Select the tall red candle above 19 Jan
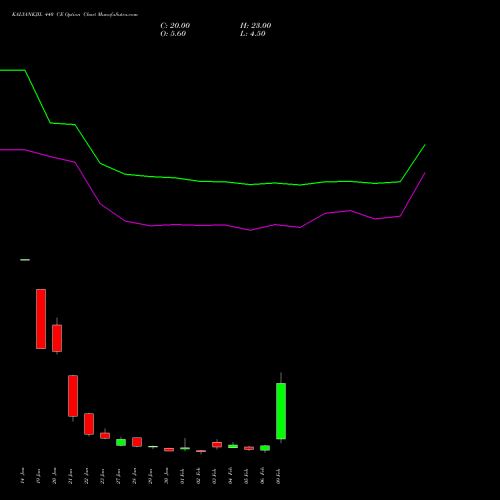 41,319
